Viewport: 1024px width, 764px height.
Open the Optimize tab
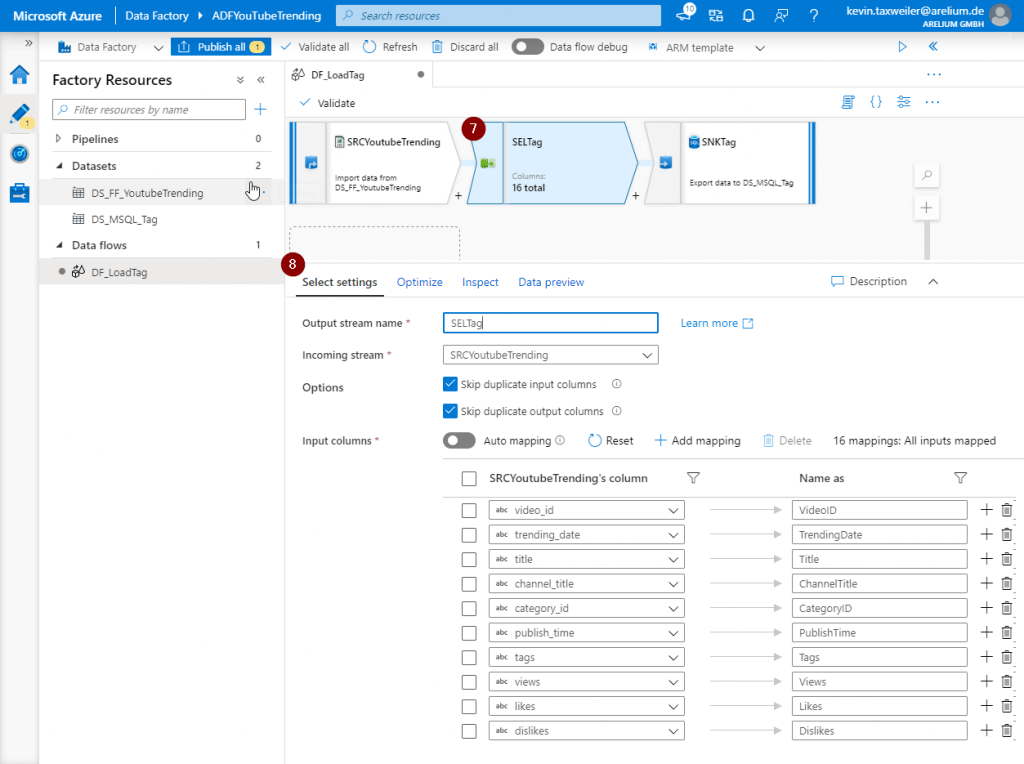[419, 282]
